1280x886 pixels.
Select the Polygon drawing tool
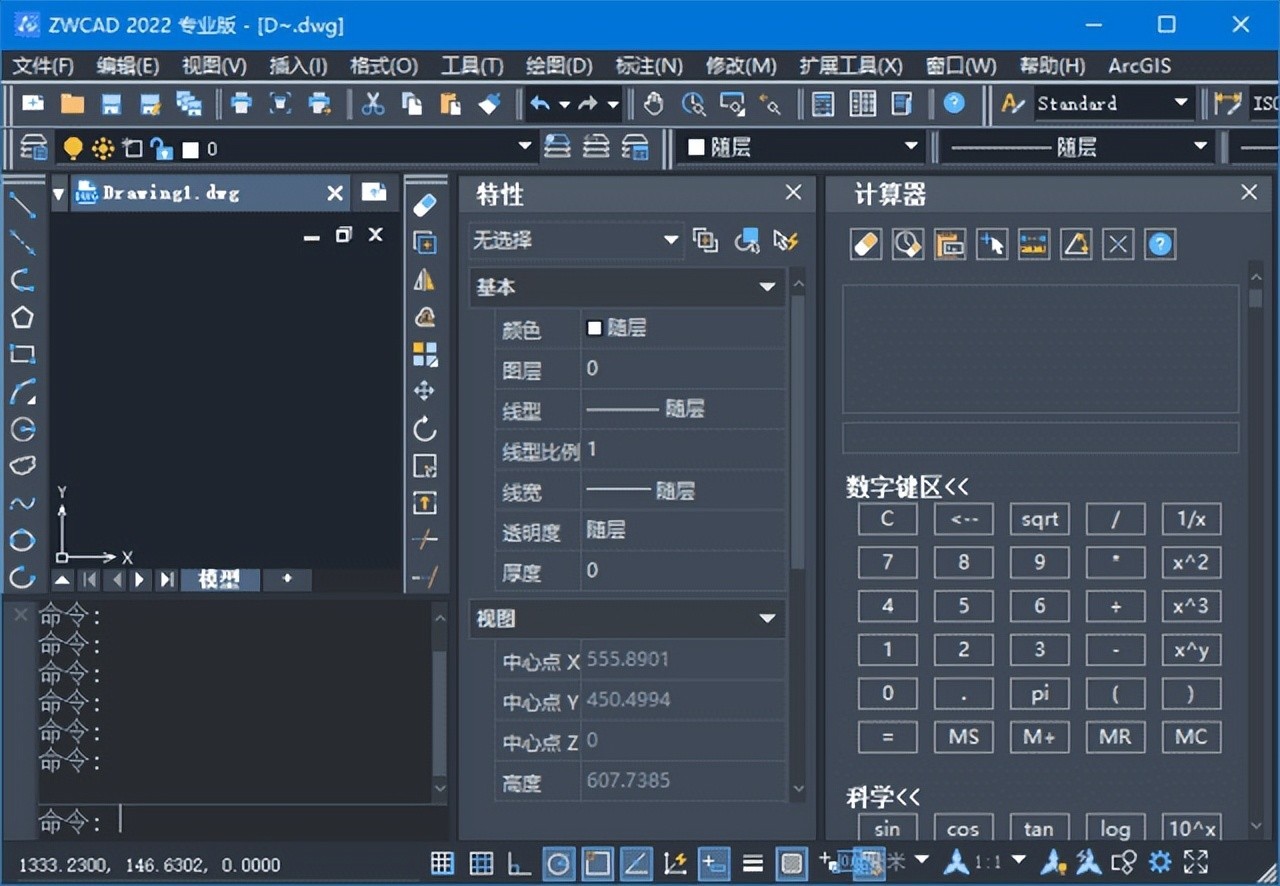pyautogui.click(x=22, y=318)
